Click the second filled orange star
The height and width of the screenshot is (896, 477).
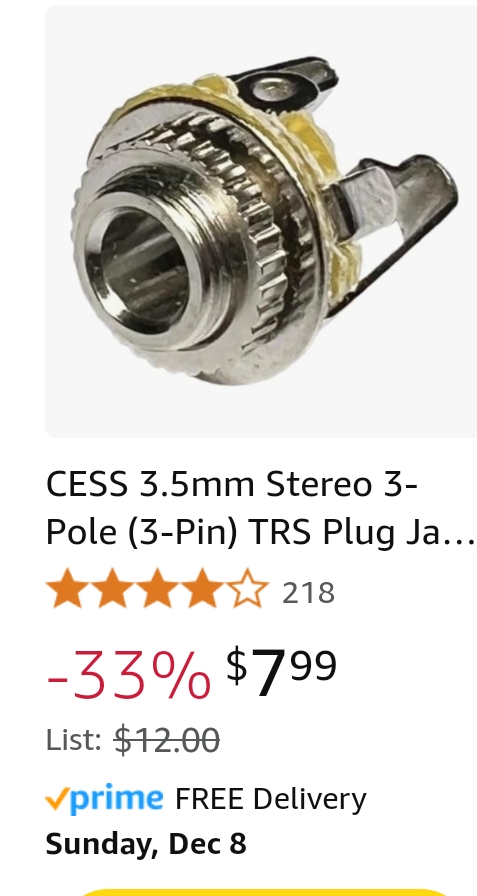[x=113, y=589]
